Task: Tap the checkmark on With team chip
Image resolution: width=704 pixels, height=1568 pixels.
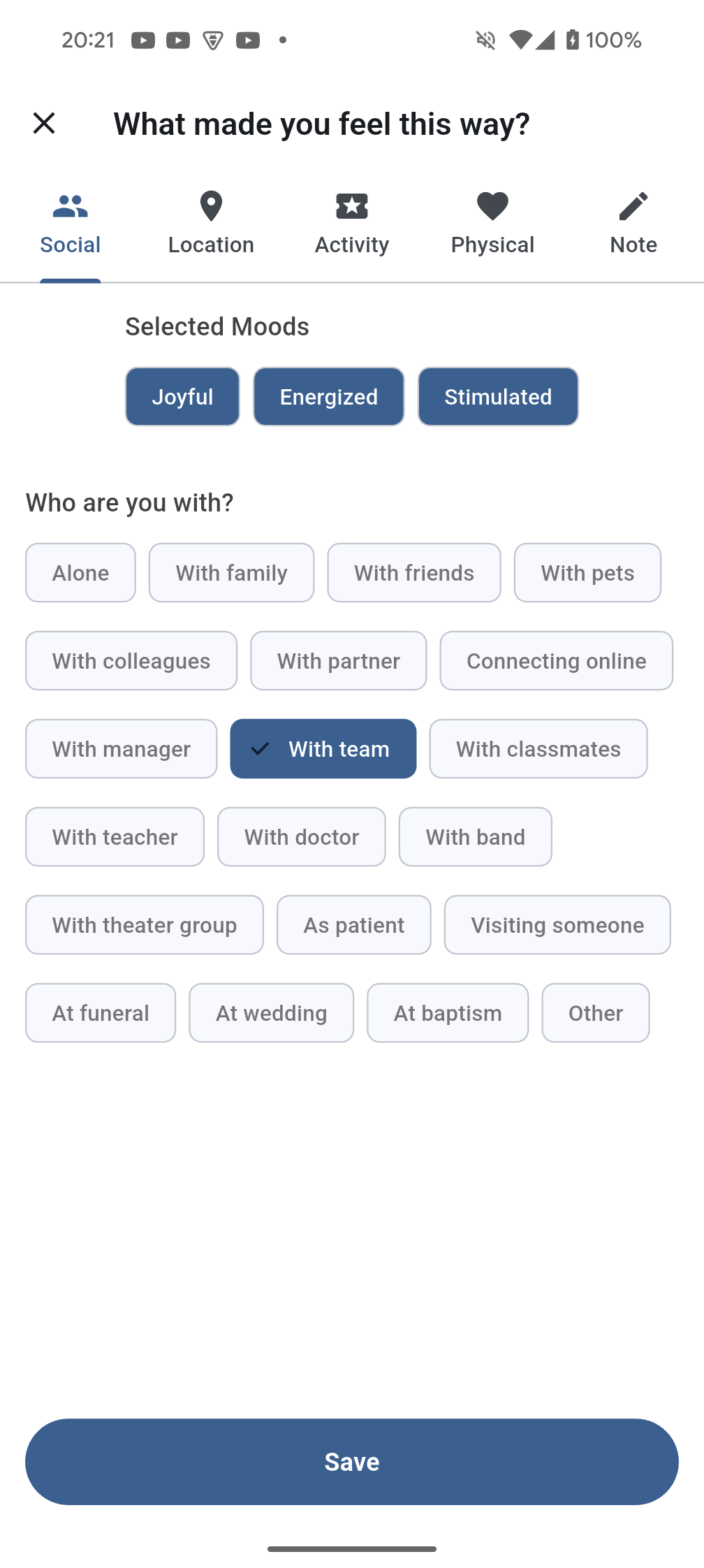Action: point(260,749)
